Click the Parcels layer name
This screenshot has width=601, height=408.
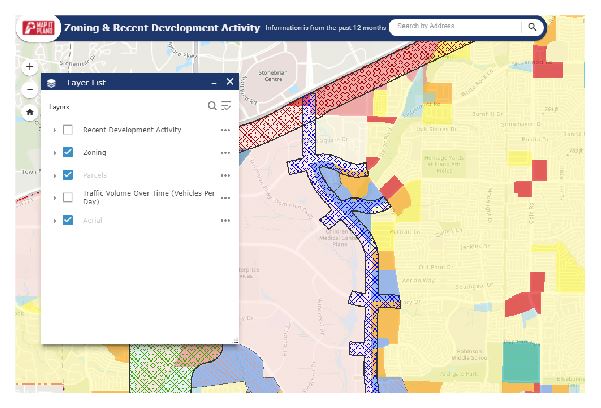click(x=95, y=175)
